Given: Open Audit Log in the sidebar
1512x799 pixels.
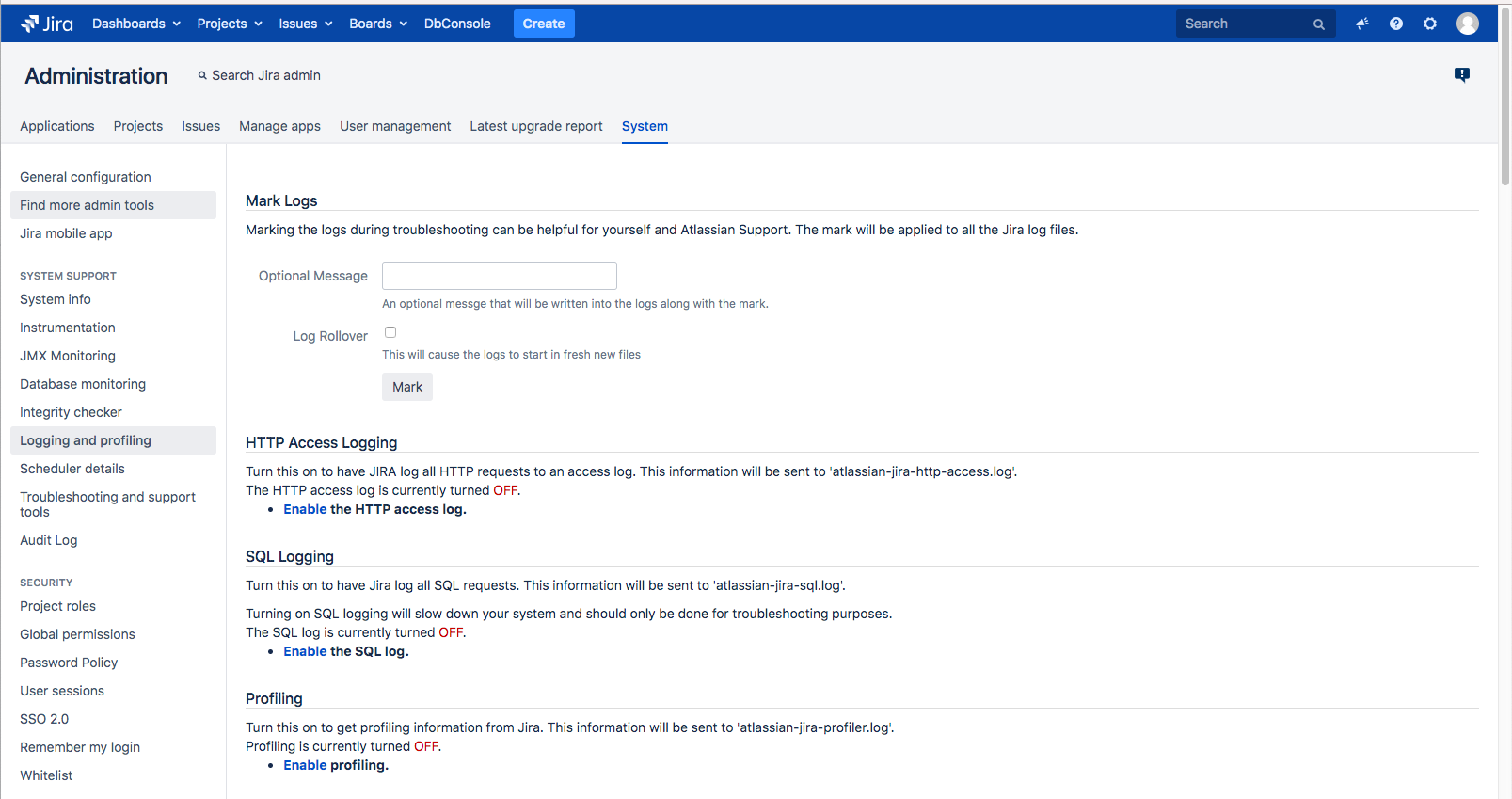Looking at the screenshot, I should 49,540.
